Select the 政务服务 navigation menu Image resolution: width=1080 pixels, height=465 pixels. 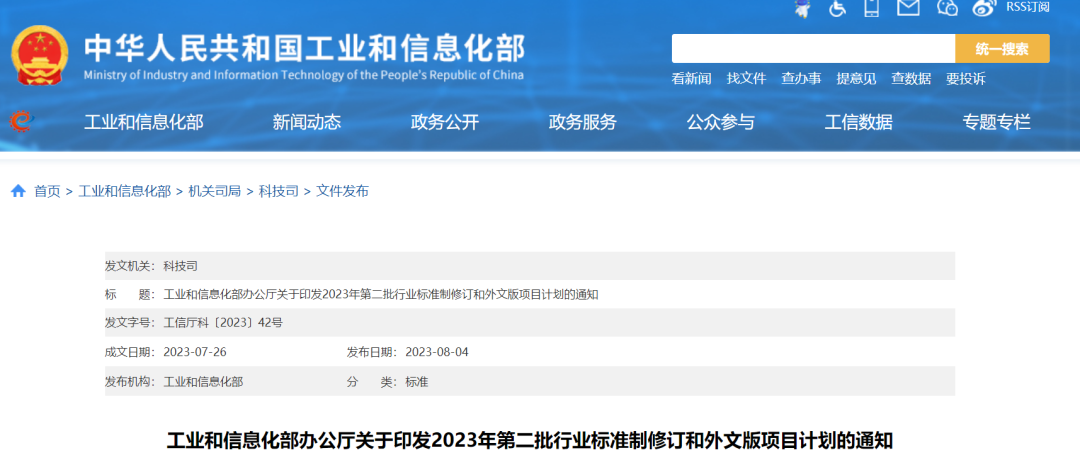click(582, 123)
